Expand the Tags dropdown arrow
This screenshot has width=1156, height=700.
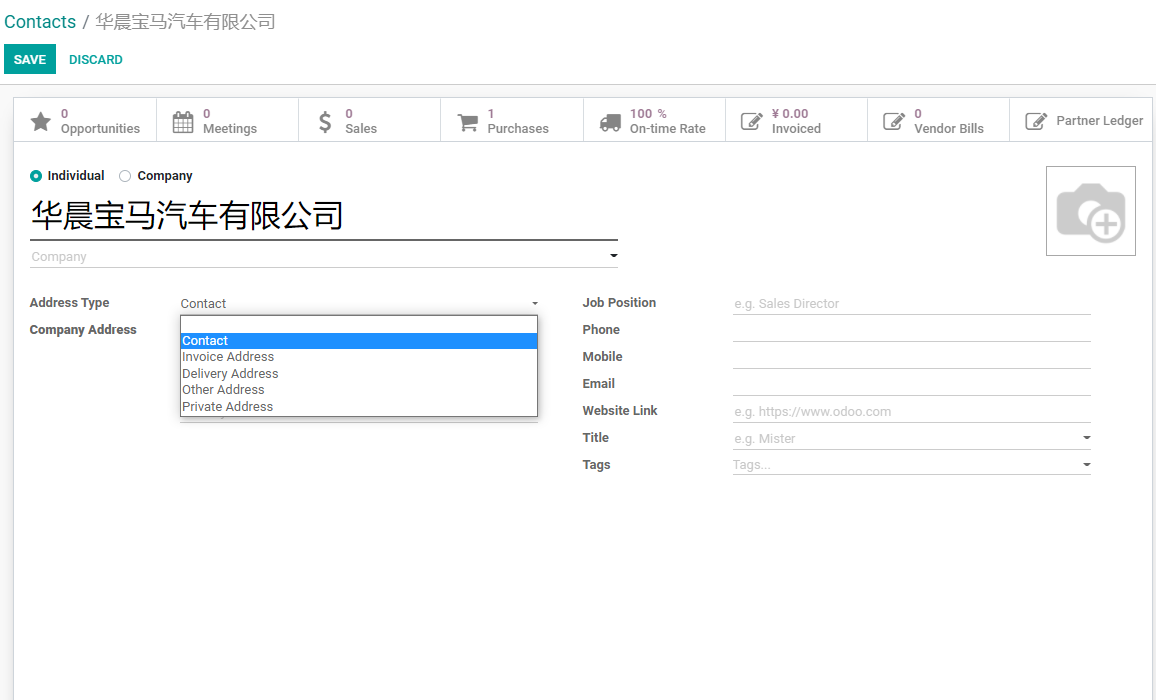tap(1086, 465)
